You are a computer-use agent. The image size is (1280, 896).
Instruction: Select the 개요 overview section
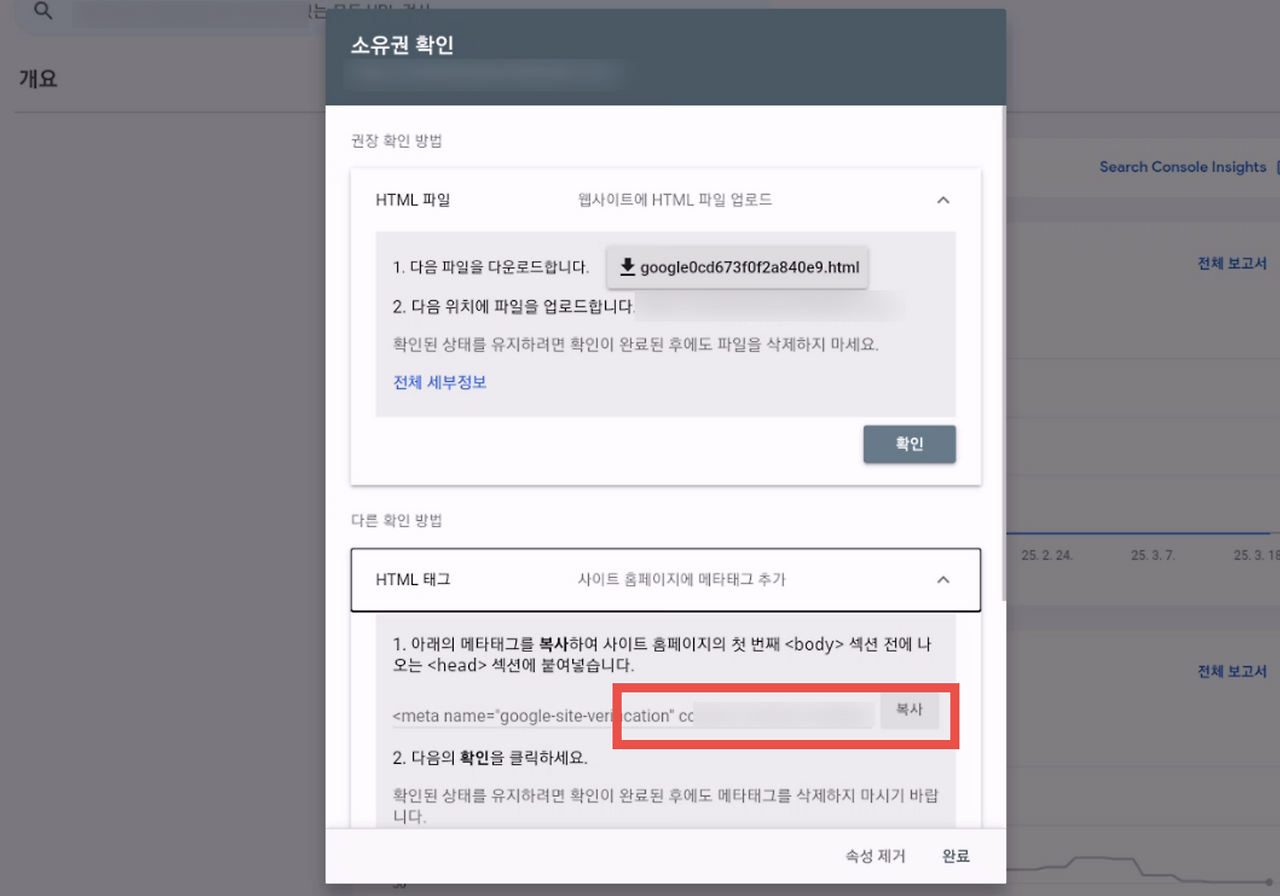tap(37, 78)
